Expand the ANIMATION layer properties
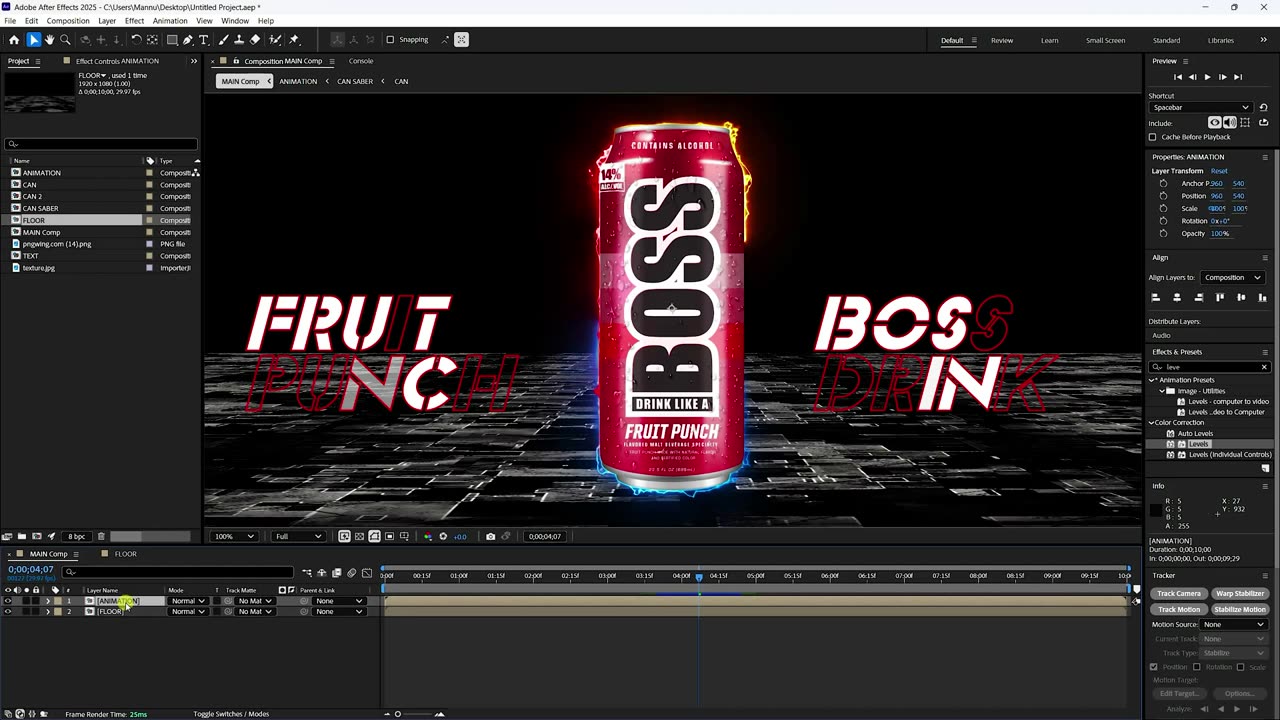 (x=47, y=601)
